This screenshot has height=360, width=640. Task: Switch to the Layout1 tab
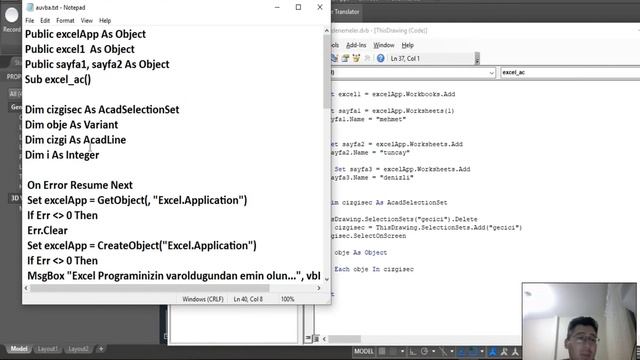tap(48, 349)
